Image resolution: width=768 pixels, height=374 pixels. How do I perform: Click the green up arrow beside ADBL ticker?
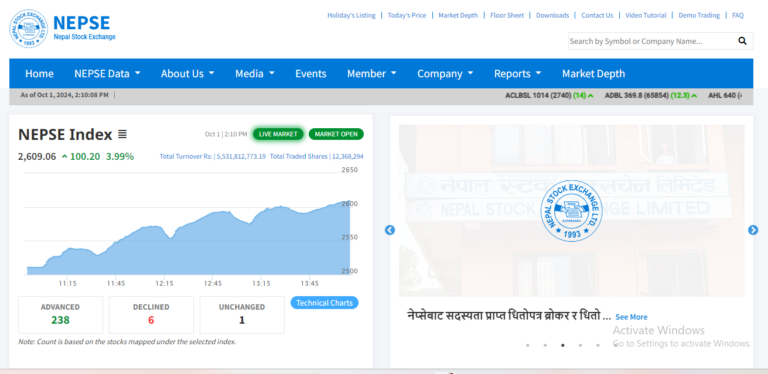(x=695, y=96)
